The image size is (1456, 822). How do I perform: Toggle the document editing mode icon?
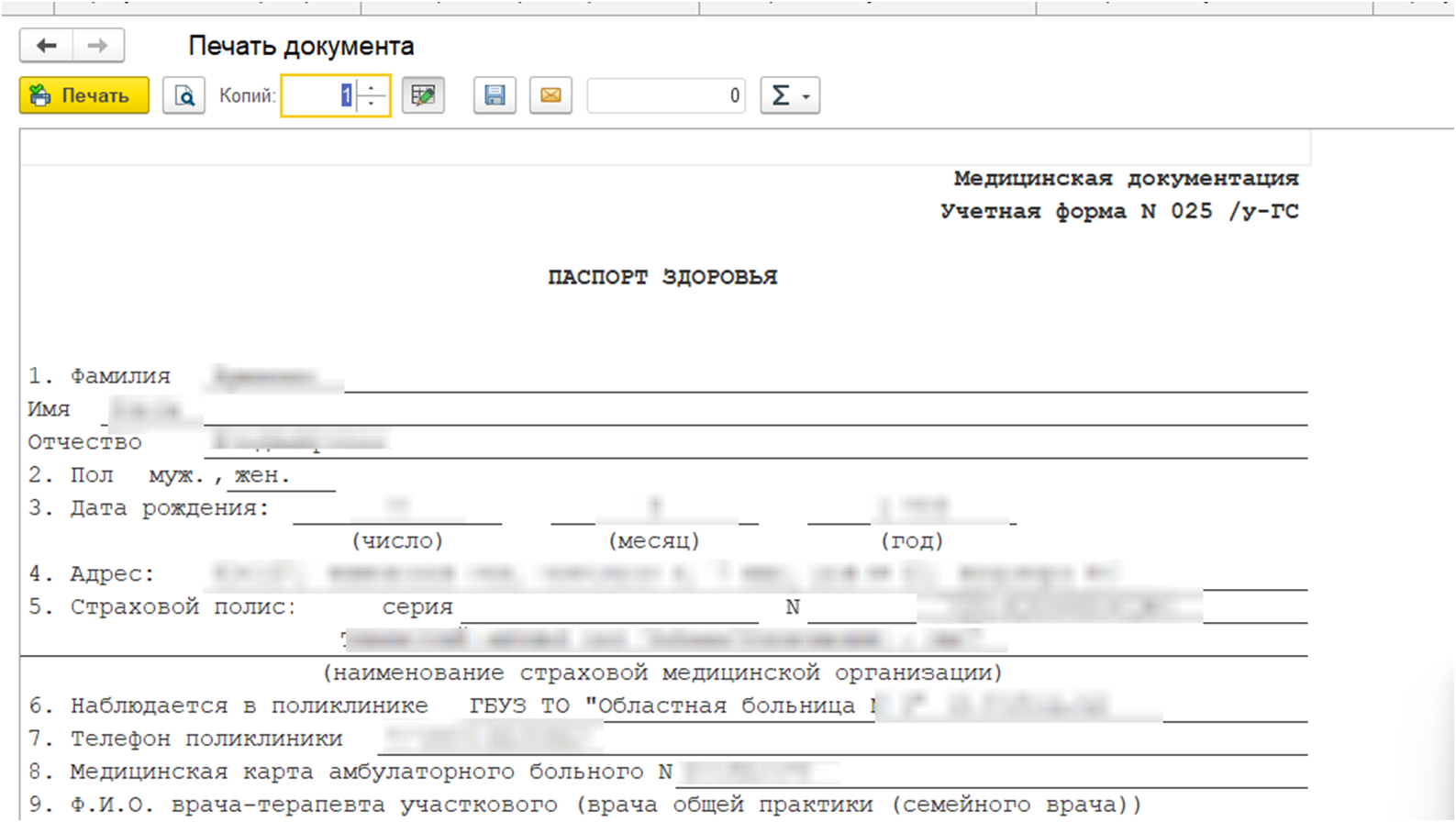pos(423,95)
